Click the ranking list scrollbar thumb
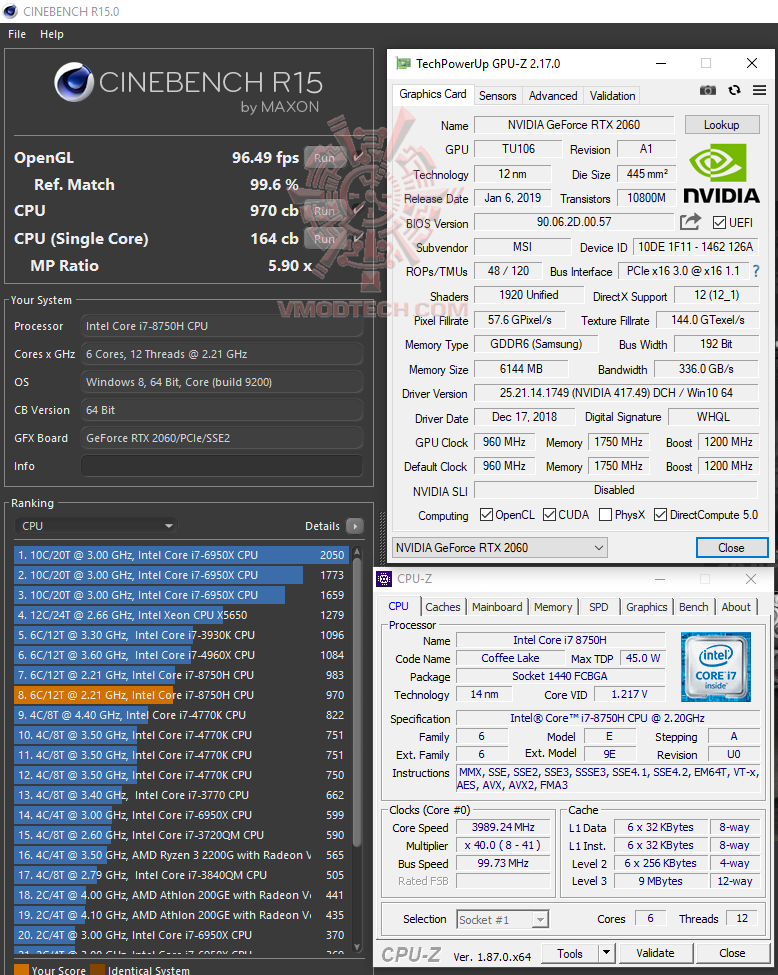778x975 pixels. [357, 701]
